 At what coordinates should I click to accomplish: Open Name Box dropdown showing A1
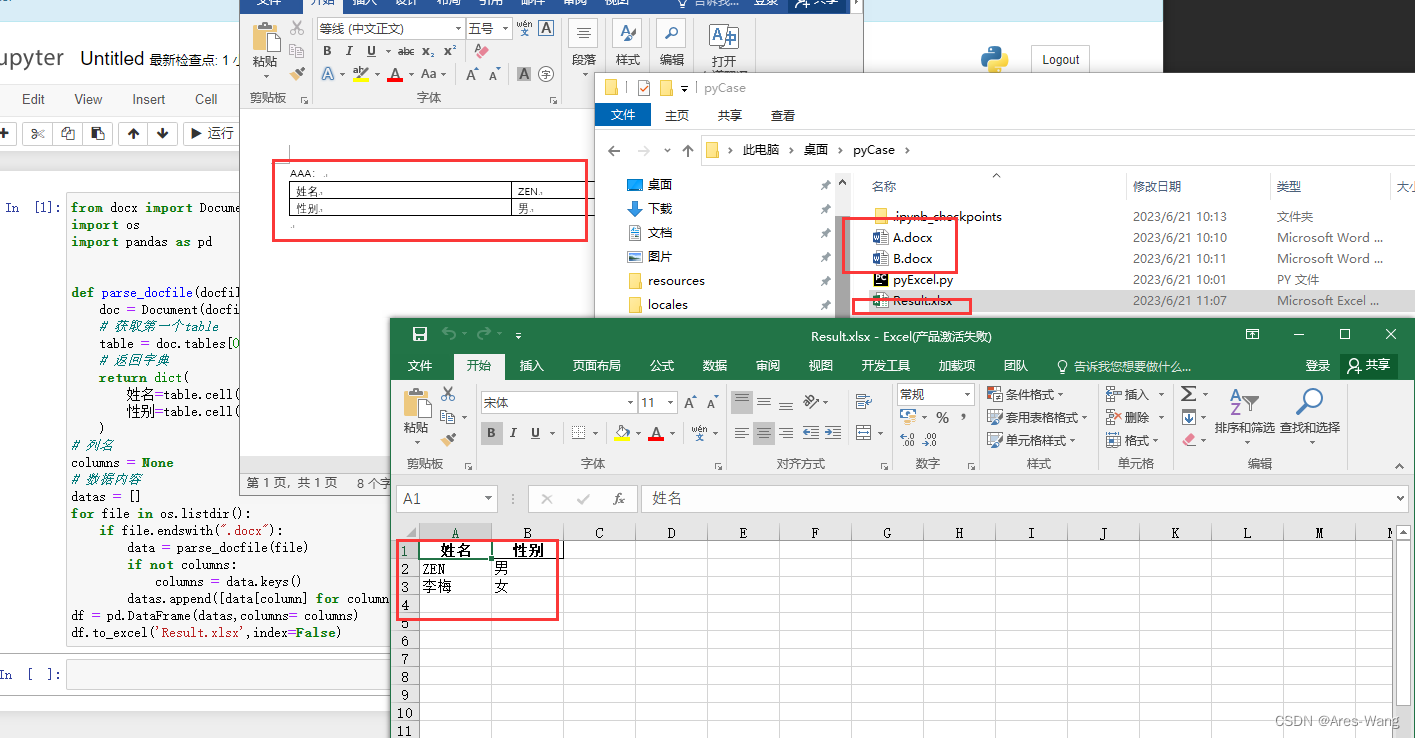pyautogui.click(x=489, y=498)
